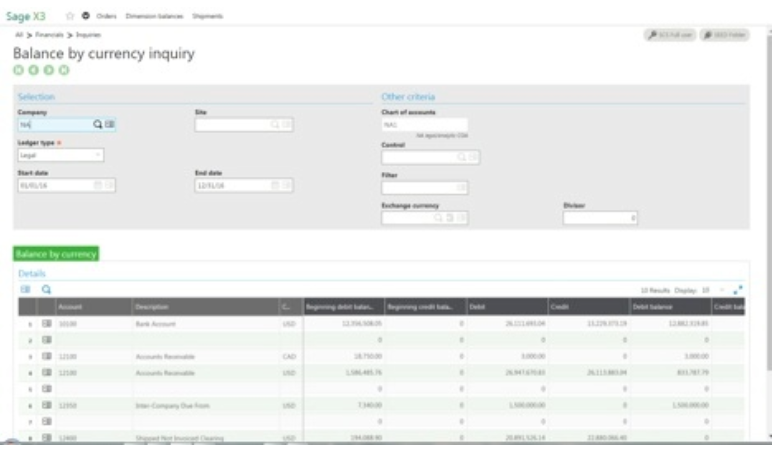Click the Account column header
The width and height of the screenshot is (779, 454).
93,306
